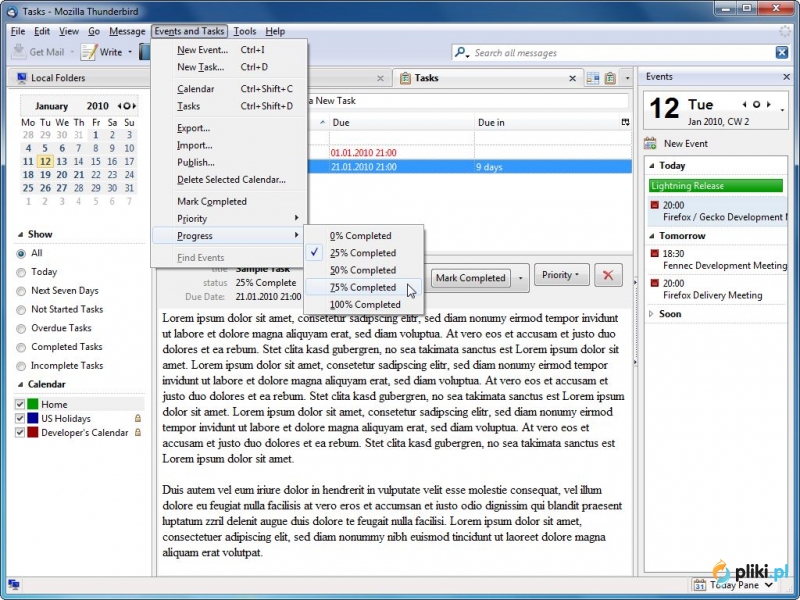This screenshot has width=800, height=600.
Task: Select the task due 01.01.2010 21:00
Action: point(469,153)
